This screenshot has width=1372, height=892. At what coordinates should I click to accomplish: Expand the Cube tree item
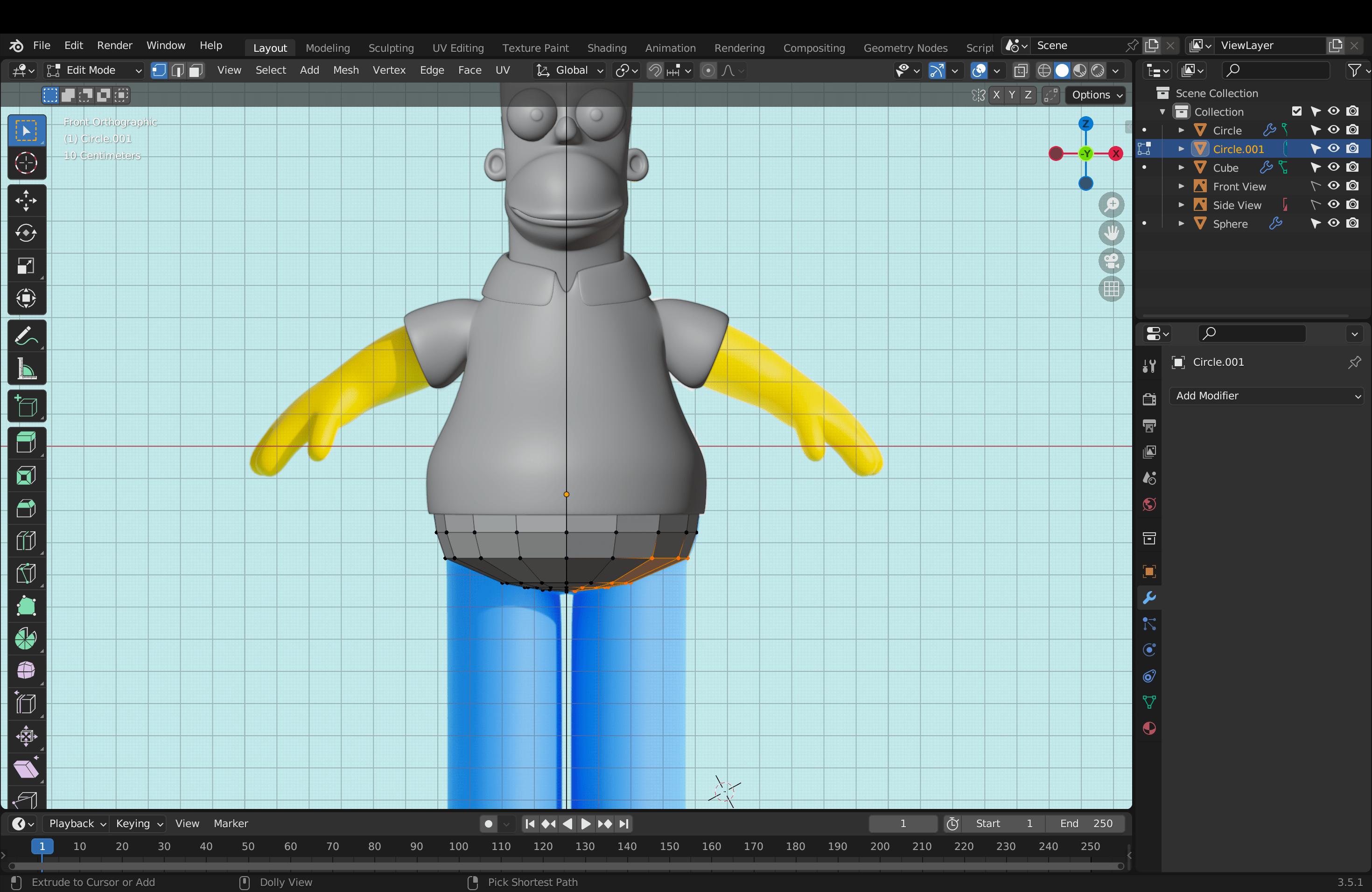[x=1181, y=167]
